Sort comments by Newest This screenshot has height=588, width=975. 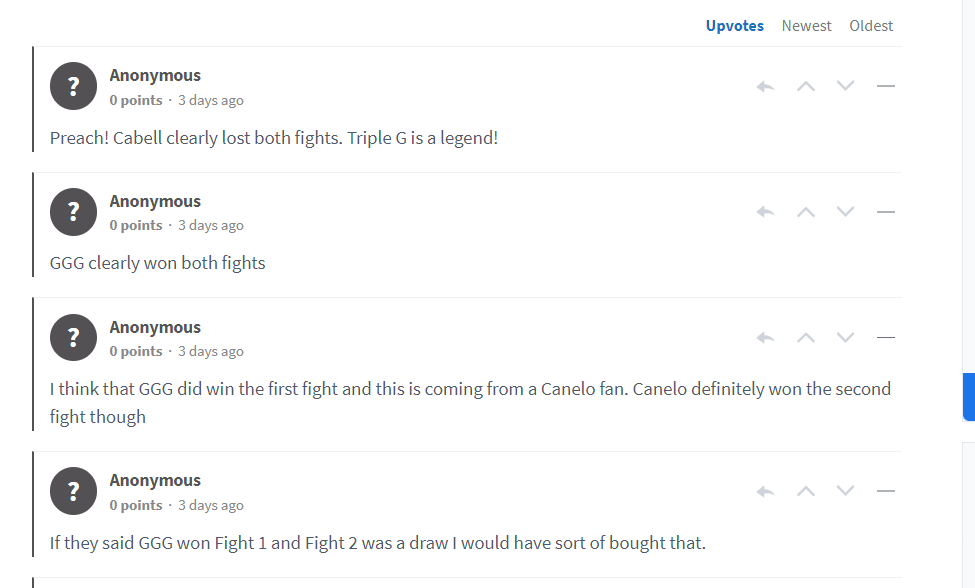pyautogui.click(x=806, y=26)
